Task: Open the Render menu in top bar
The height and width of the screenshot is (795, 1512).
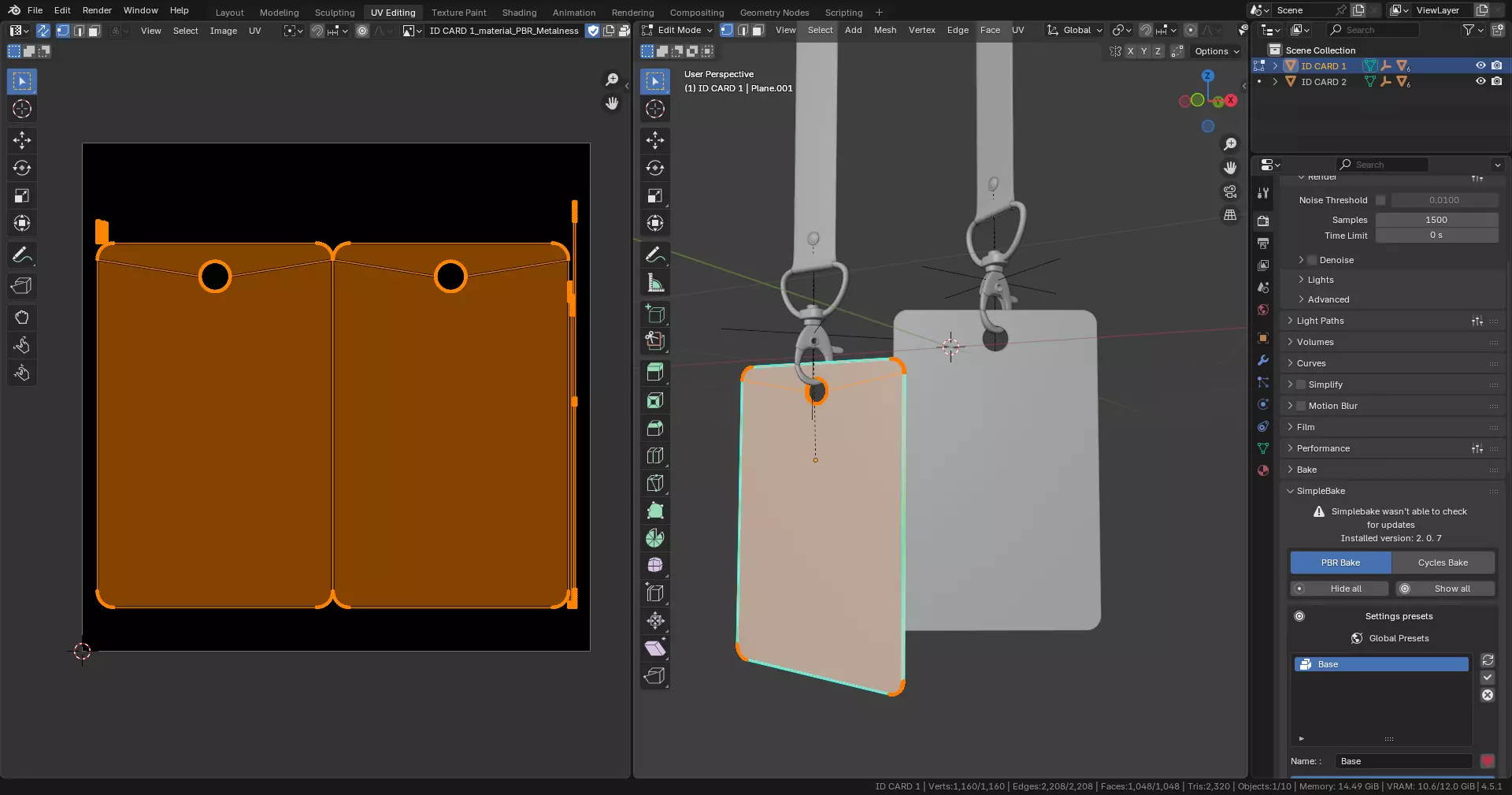Action: click(97, 10)
